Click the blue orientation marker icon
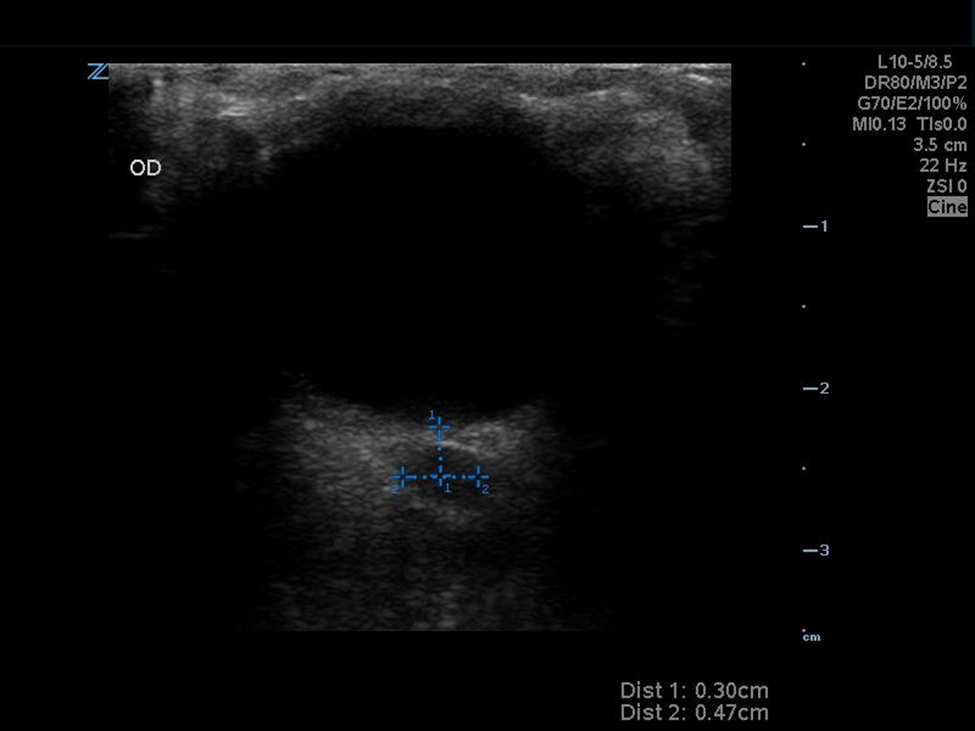Screen dimensions: 975x731 click(98, 71)
